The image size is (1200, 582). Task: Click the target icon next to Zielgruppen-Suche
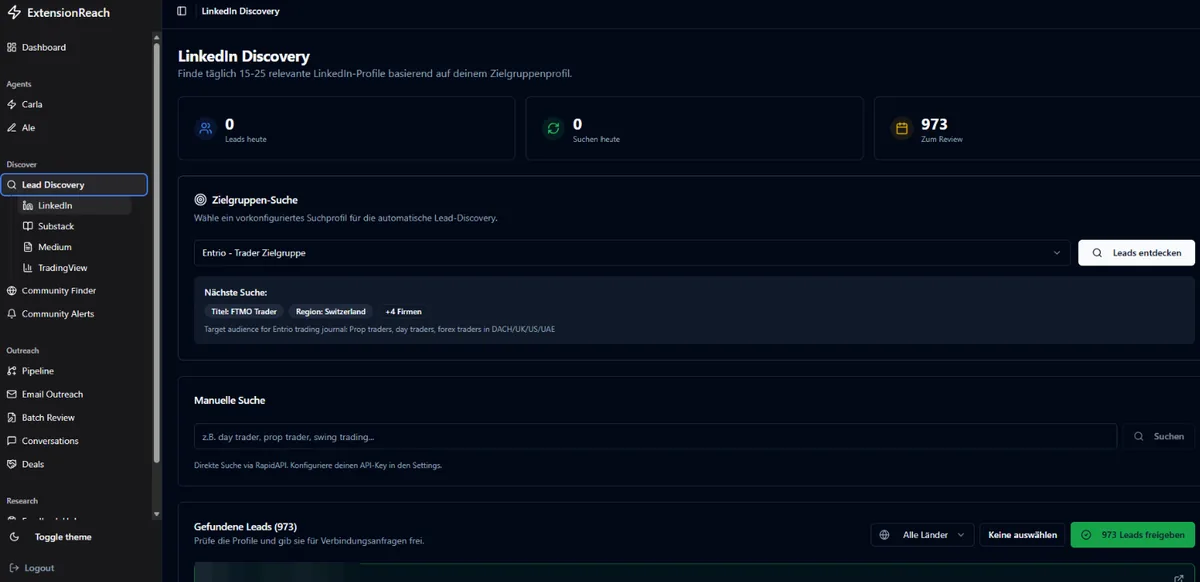(200, 200)
